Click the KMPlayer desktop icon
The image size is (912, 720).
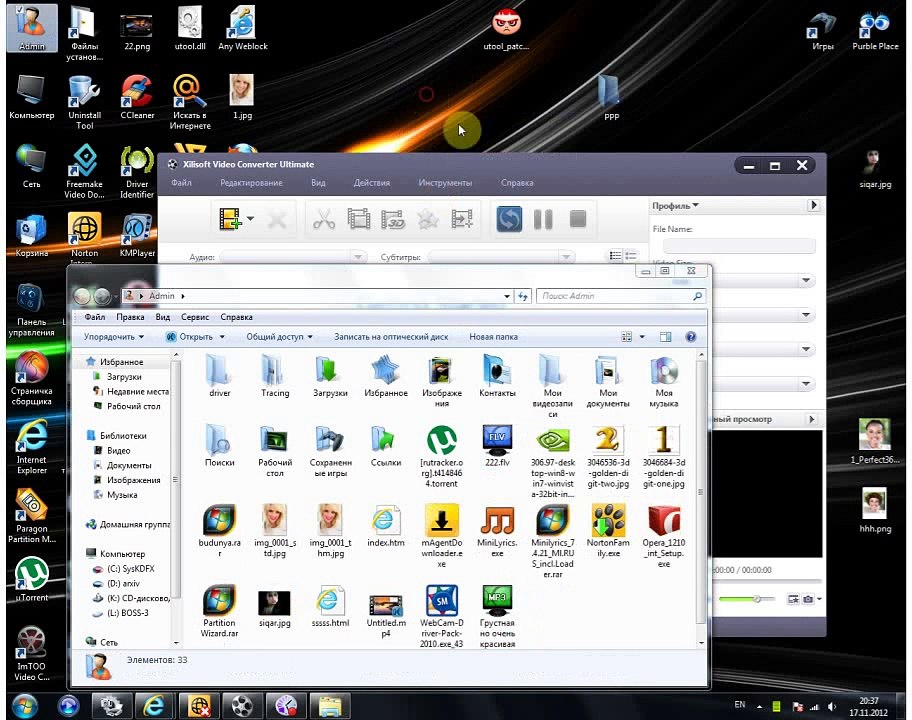(x=137, y=236)
